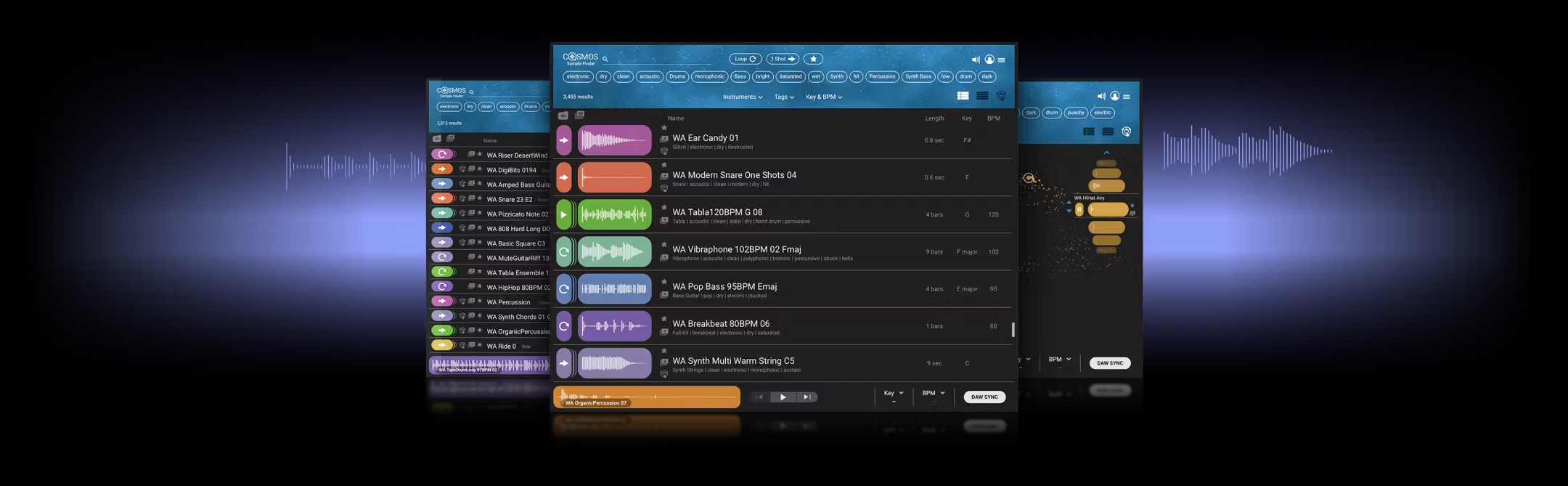The width and height of the screenshot is (1568, 486).
Task: Click the waveform audio icon above the sample list
Action: pyautogui.click(x=563, y=116)
